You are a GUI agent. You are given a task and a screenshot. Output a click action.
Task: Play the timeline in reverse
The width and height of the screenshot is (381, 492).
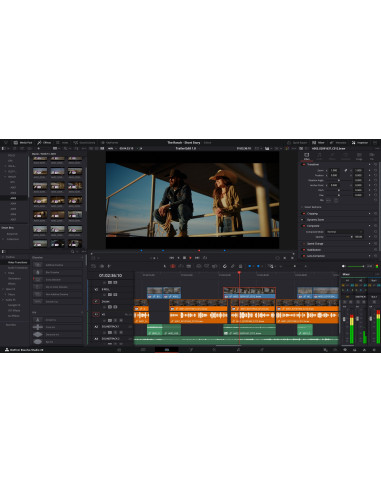[x=178, y=258]
